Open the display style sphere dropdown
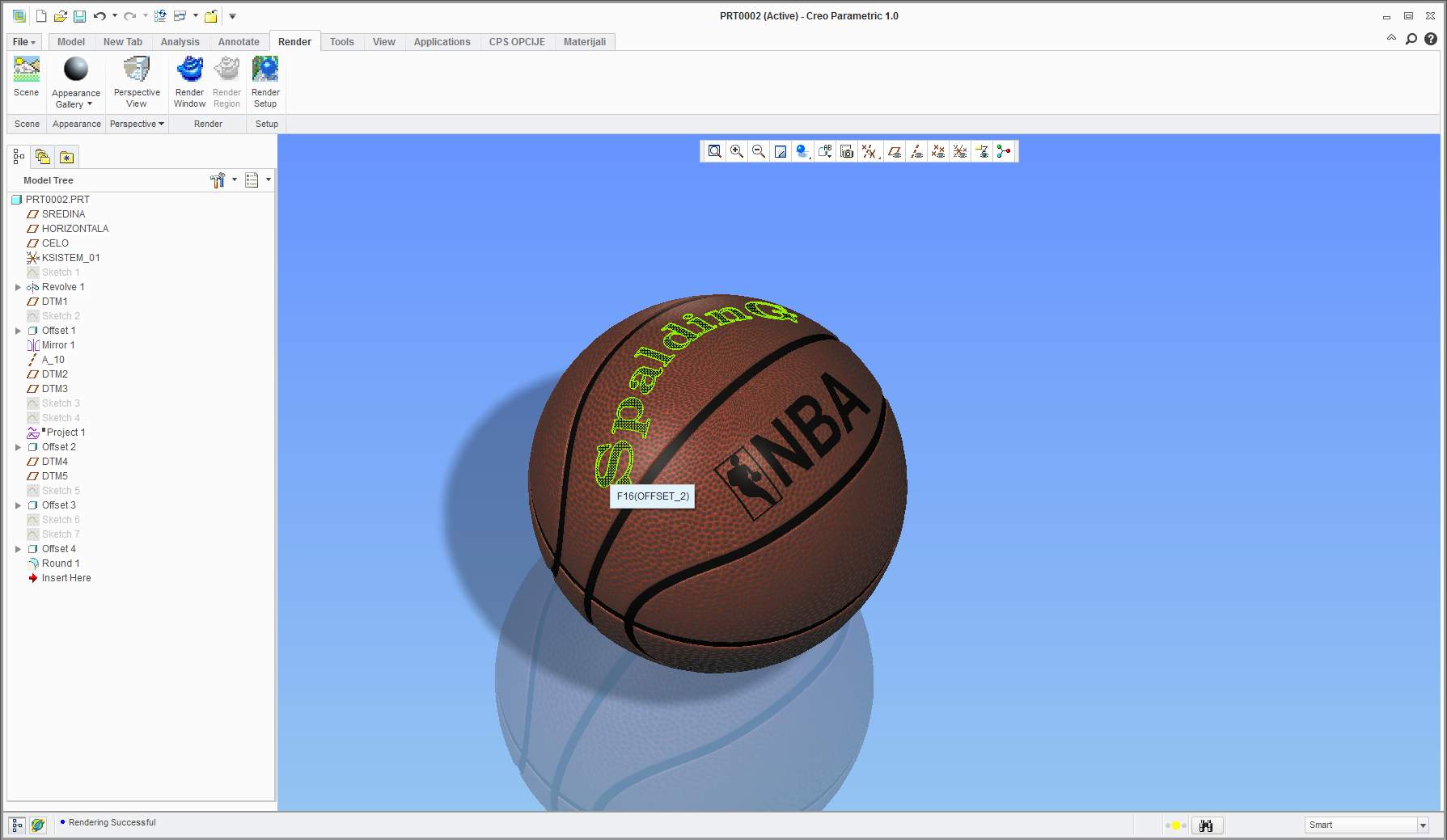The image size is (1447, 840). pos(802,151)
